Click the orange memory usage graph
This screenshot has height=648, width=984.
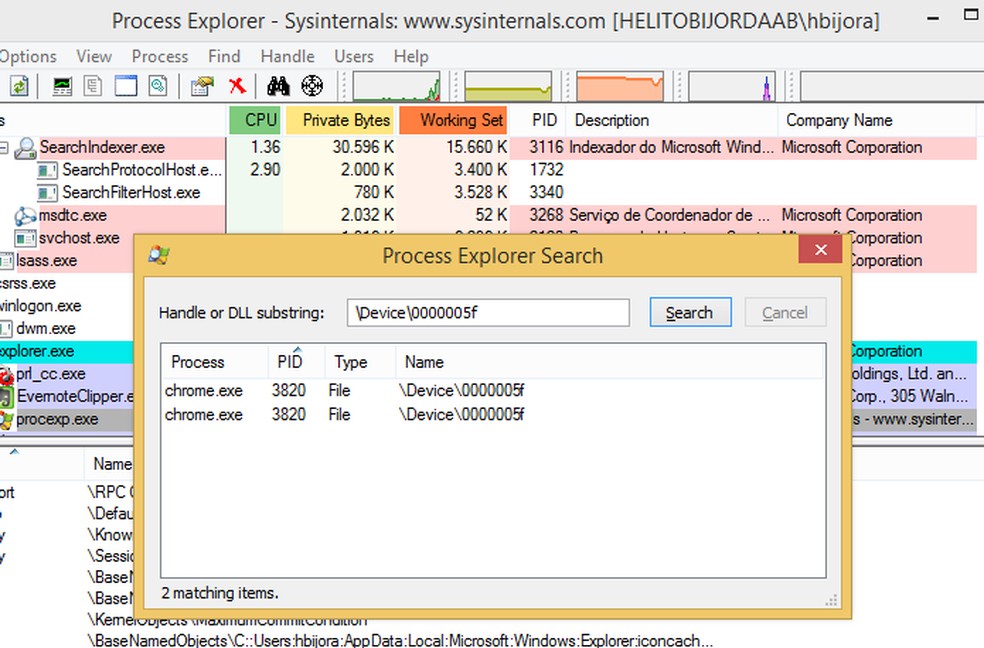click(620, 87)
